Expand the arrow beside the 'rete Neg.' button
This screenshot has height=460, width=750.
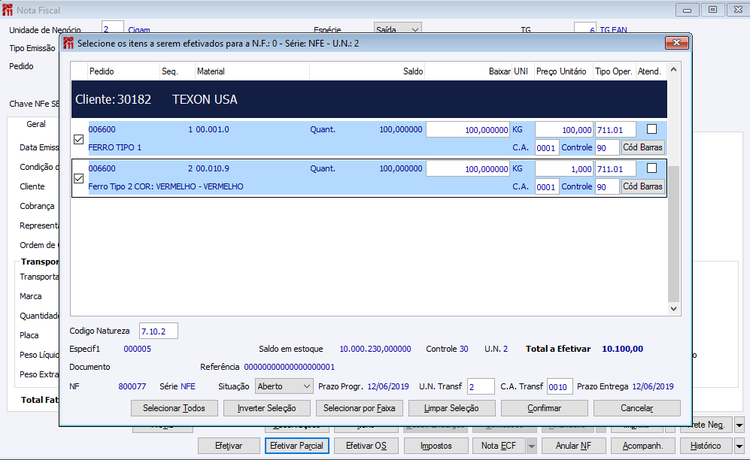point(739,425)
